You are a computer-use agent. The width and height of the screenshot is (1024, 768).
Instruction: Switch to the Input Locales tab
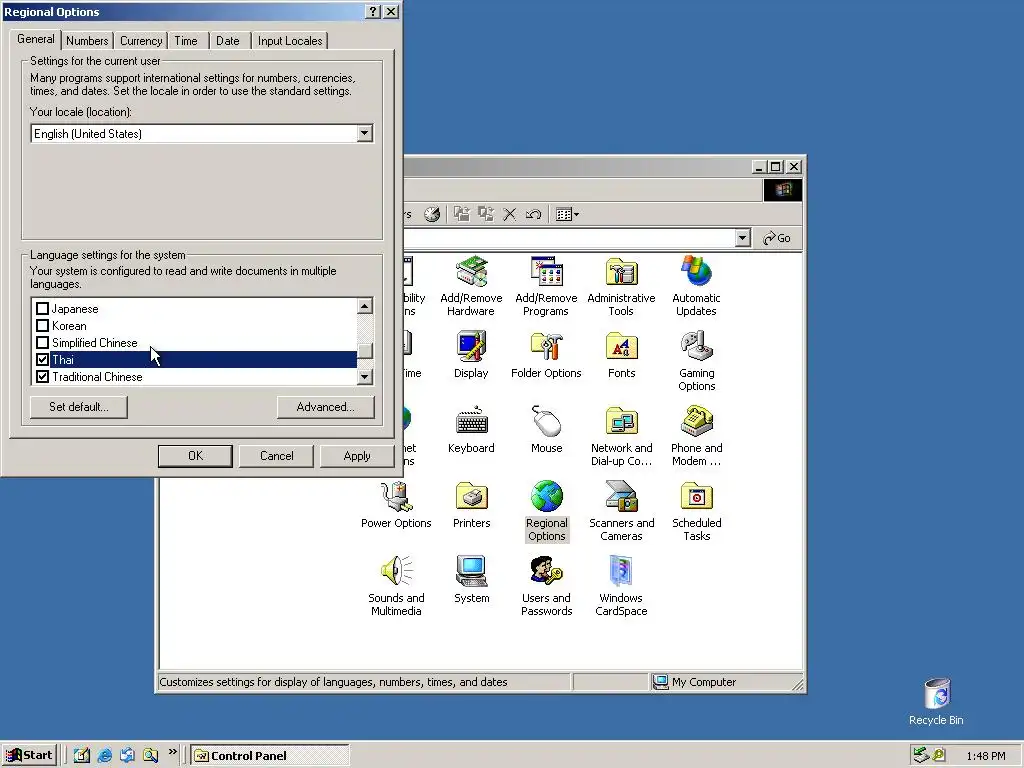point(290,40)
